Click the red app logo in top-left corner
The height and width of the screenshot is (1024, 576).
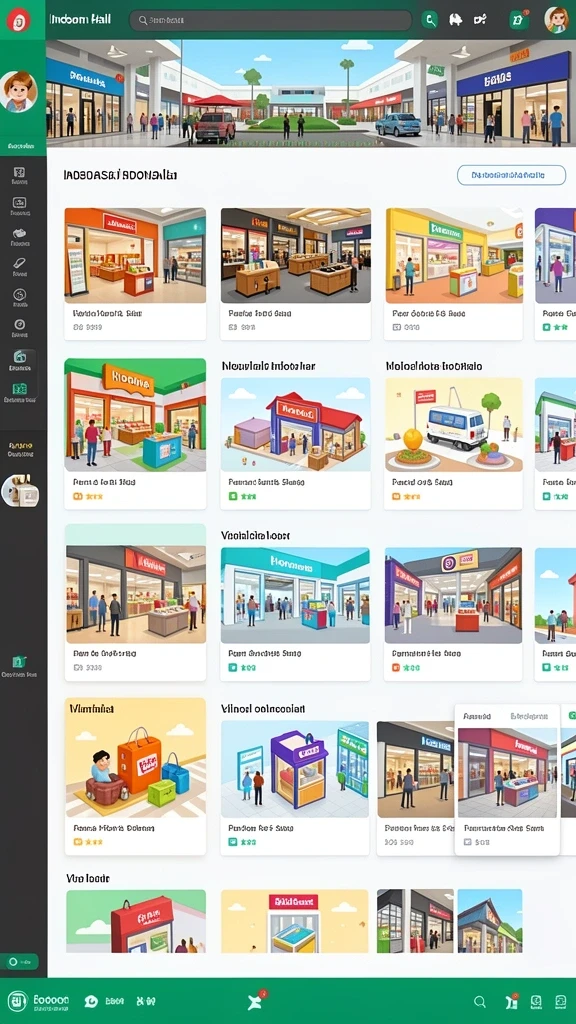click(18, 20)
